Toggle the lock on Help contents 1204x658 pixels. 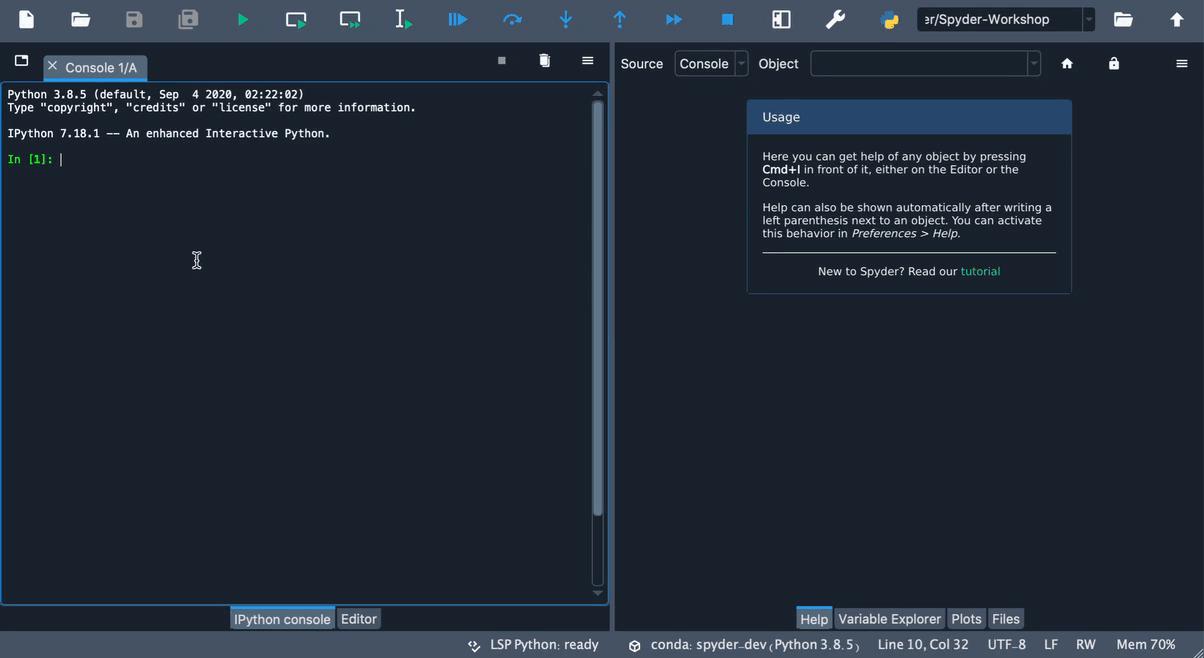[1113, 63]
